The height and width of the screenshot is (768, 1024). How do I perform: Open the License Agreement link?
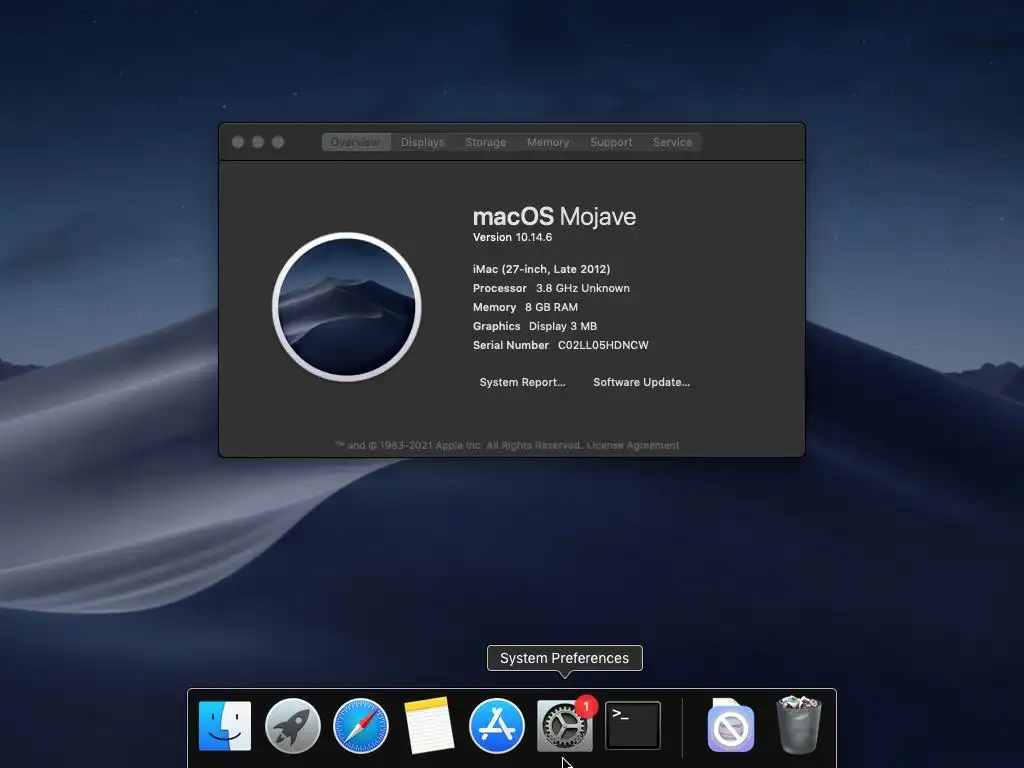633,445
